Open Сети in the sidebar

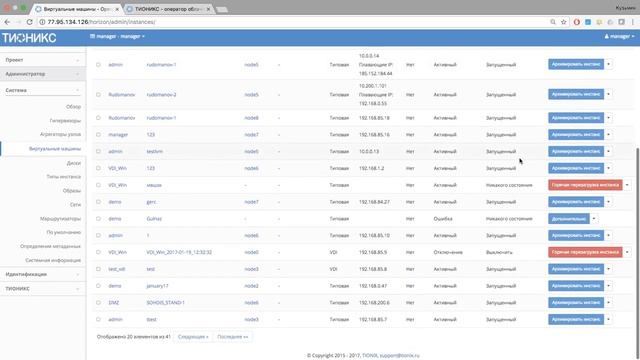coord(76,204)
